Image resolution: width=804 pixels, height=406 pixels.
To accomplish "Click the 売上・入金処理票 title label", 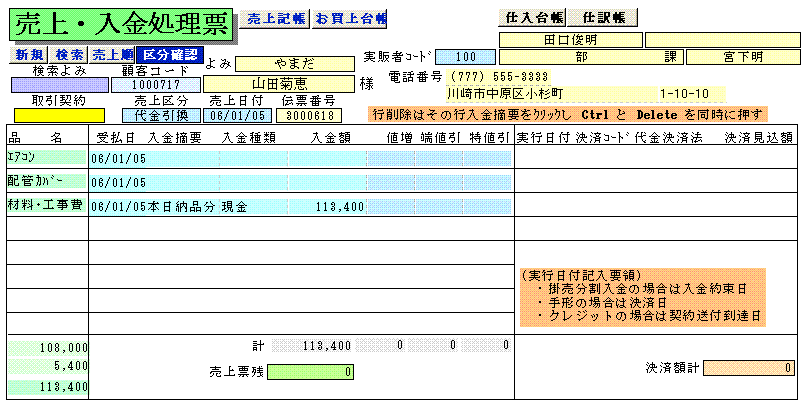I will pyautogui.click(x=120, y=24).
